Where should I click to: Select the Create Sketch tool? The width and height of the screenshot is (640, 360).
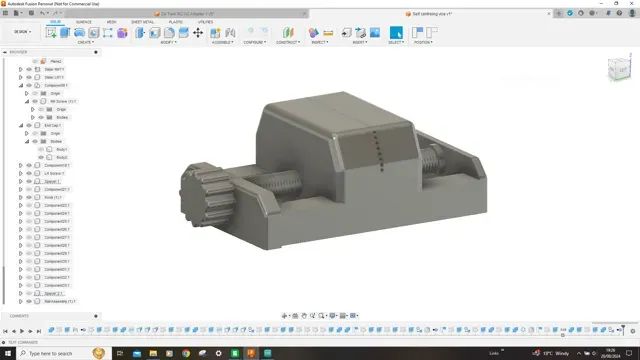pyautogui.click(x=51, y=33)
